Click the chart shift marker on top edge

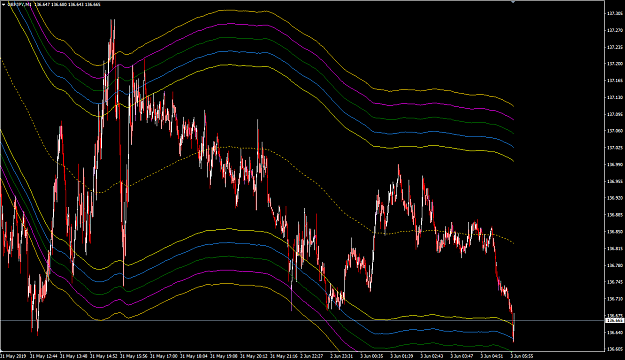513,2
